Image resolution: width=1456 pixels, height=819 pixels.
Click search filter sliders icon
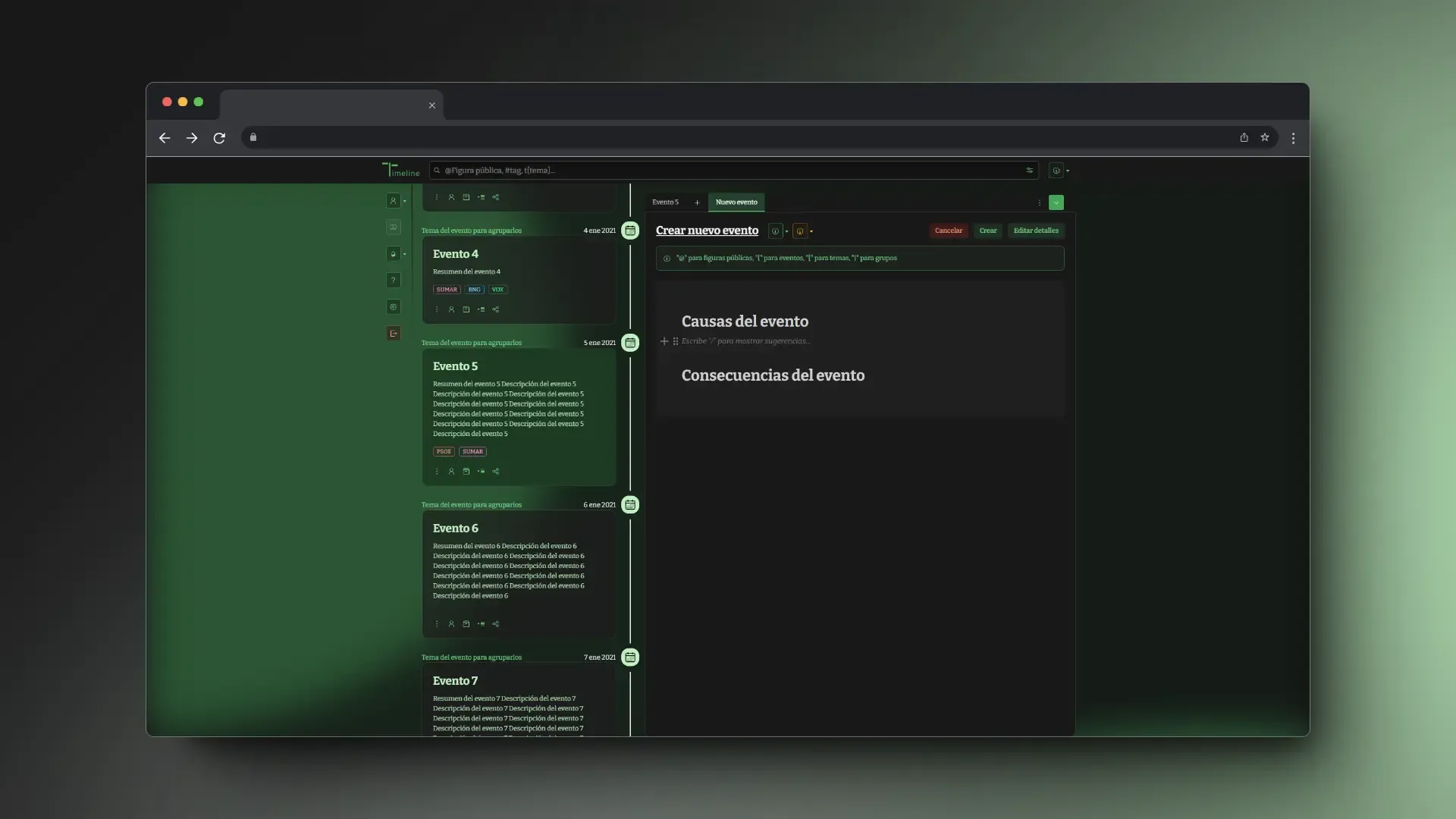pos(1029,171)
